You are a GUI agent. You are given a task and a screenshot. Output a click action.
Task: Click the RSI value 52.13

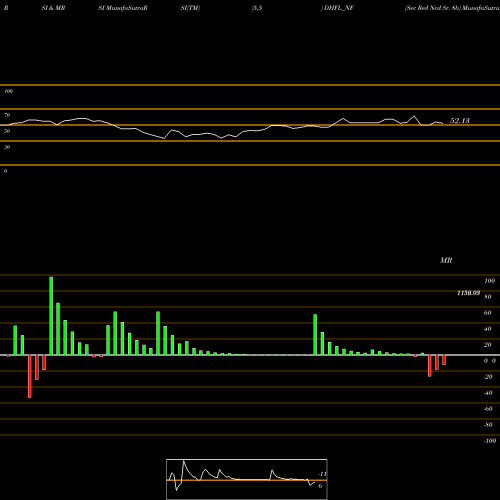click(x=460, y=121)
